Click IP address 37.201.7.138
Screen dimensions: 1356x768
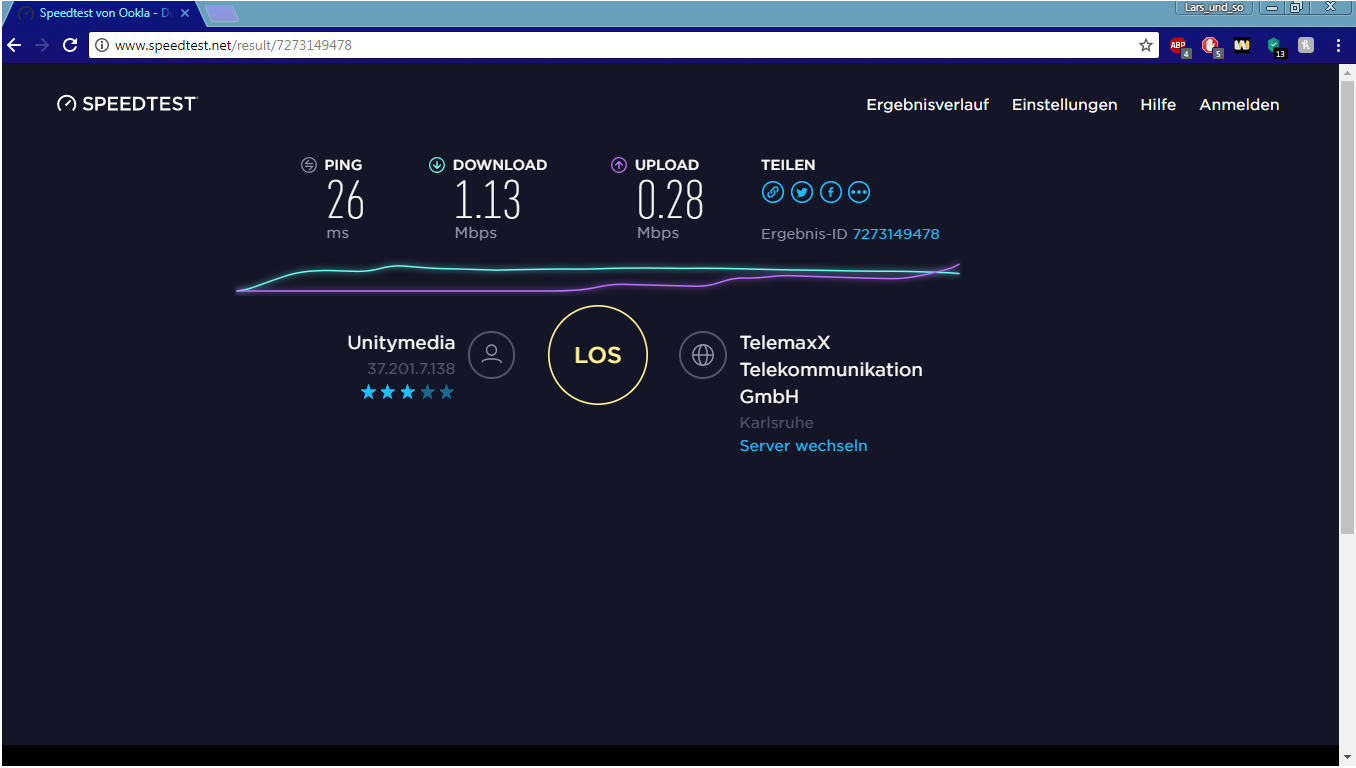coord(411,369)
